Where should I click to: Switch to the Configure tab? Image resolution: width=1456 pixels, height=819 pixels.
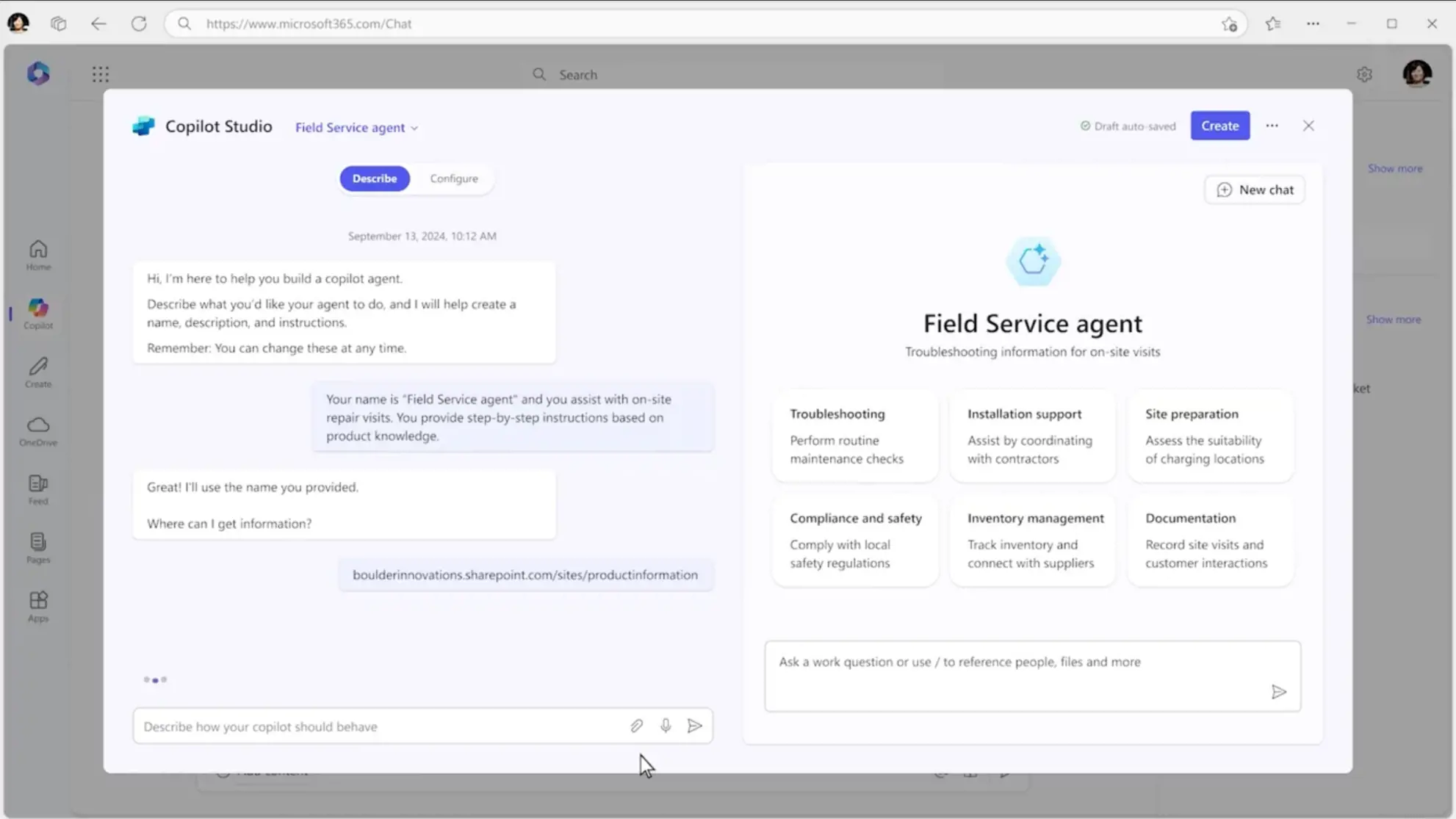[454, 178]
